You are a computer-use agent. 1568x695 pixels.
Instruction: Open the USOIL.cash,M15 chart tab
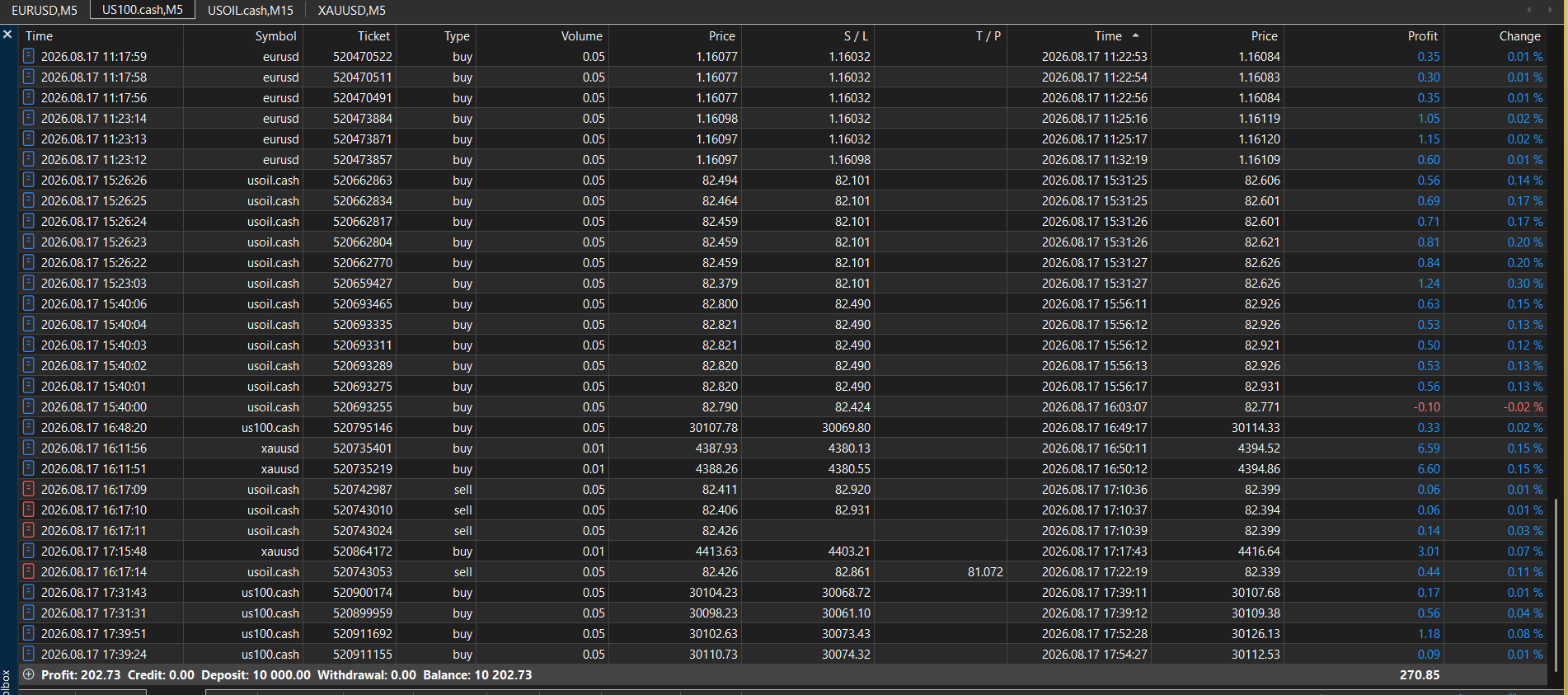coord(251,10)
